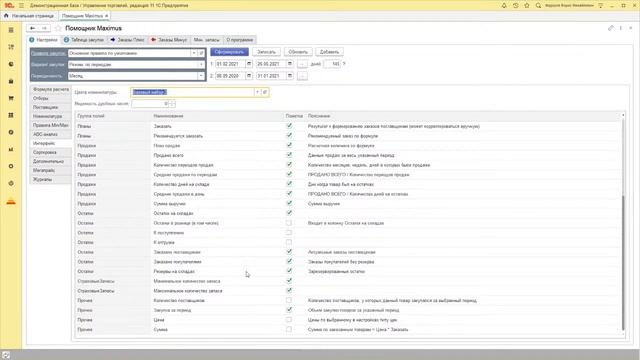Expand the purchase variant dropdown (Режим по периодам)
640x360 pixels.
[x=201, y=64]
